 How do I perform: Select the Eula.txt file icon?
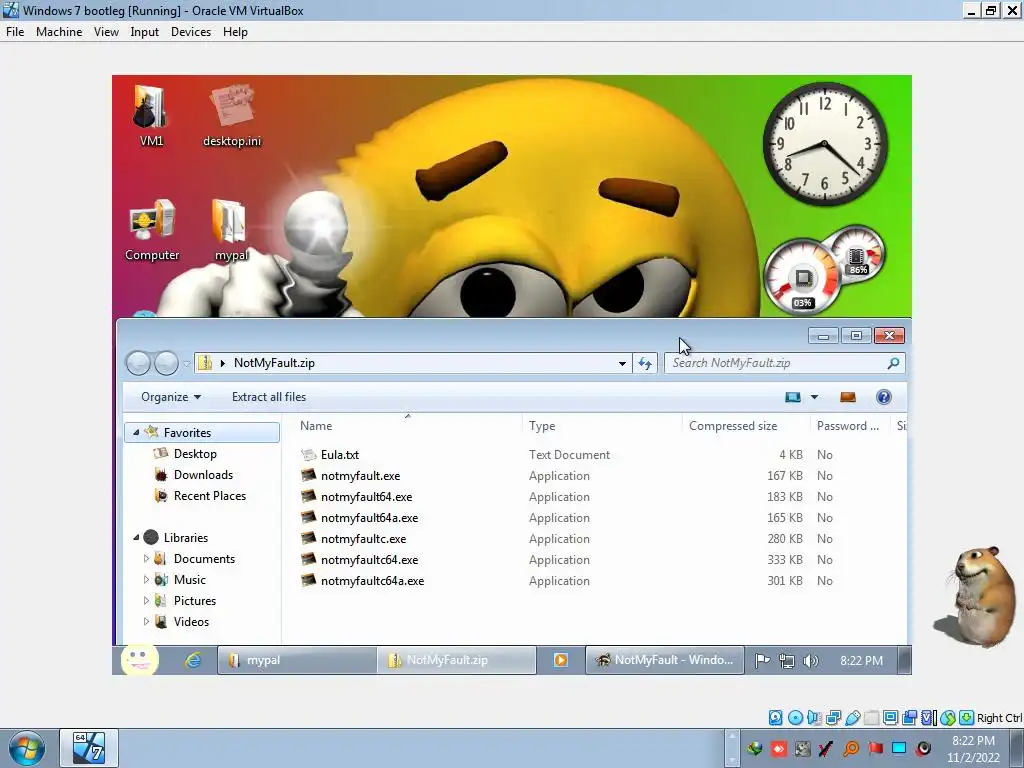309,455
